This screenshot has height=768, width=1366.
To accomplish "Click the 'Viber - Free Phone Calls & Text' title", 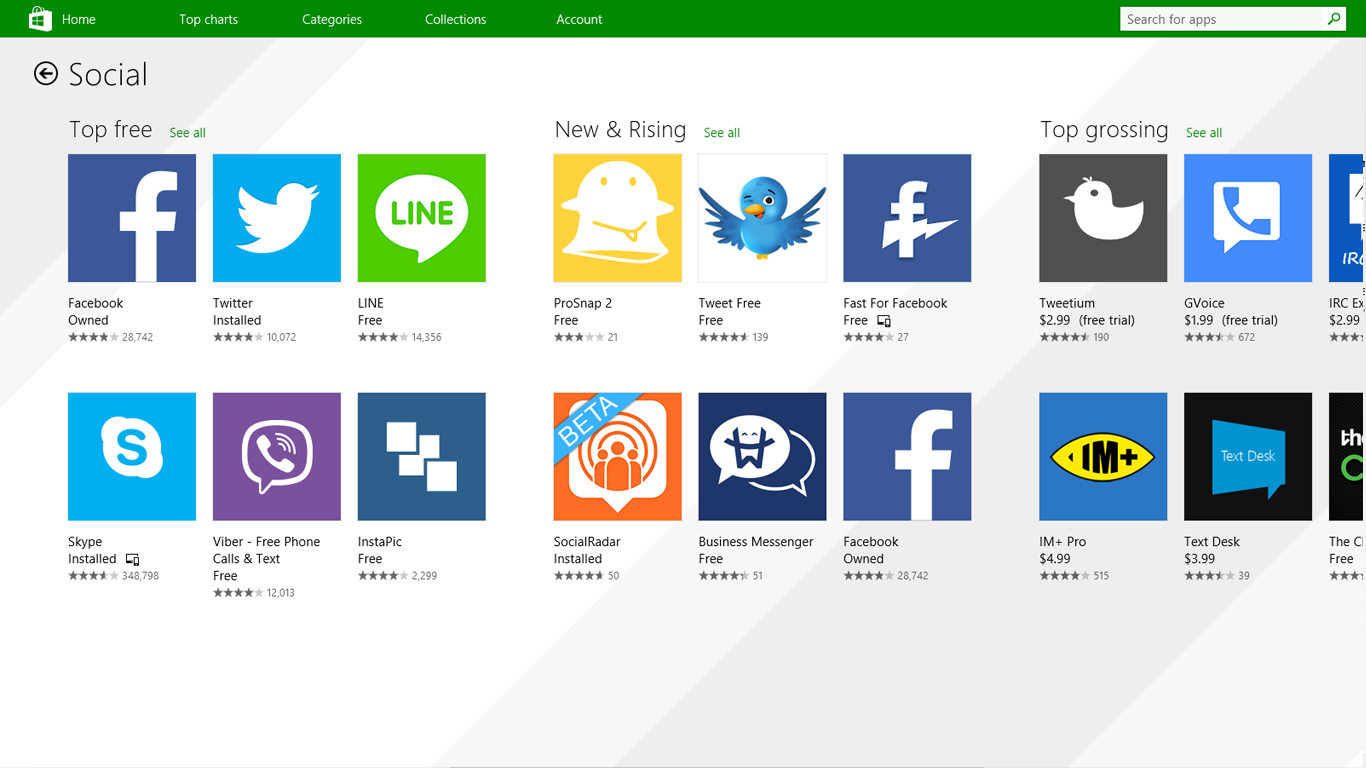I will pos(266,550).
